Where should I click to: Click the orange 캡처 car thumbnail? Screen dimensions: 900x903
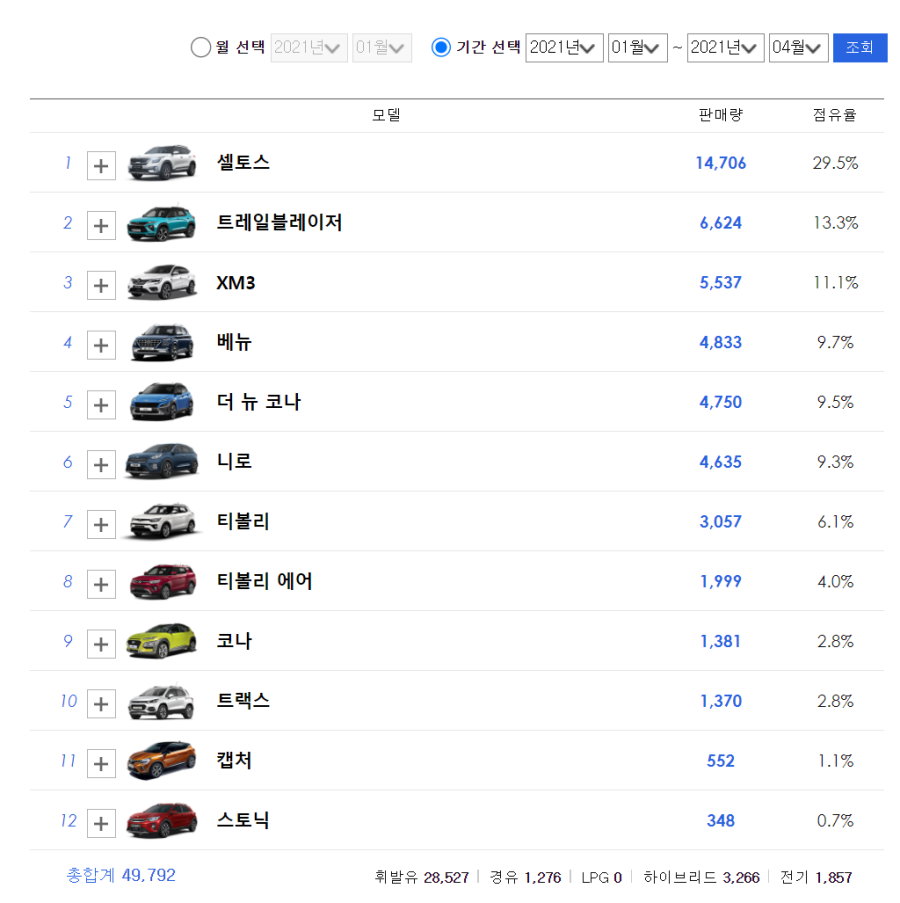click(162, 761)
